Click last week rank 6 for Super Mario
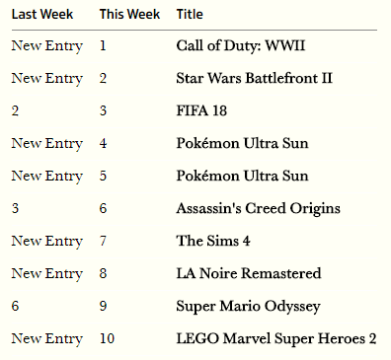391x360 pixels. (x=15, y=306)
